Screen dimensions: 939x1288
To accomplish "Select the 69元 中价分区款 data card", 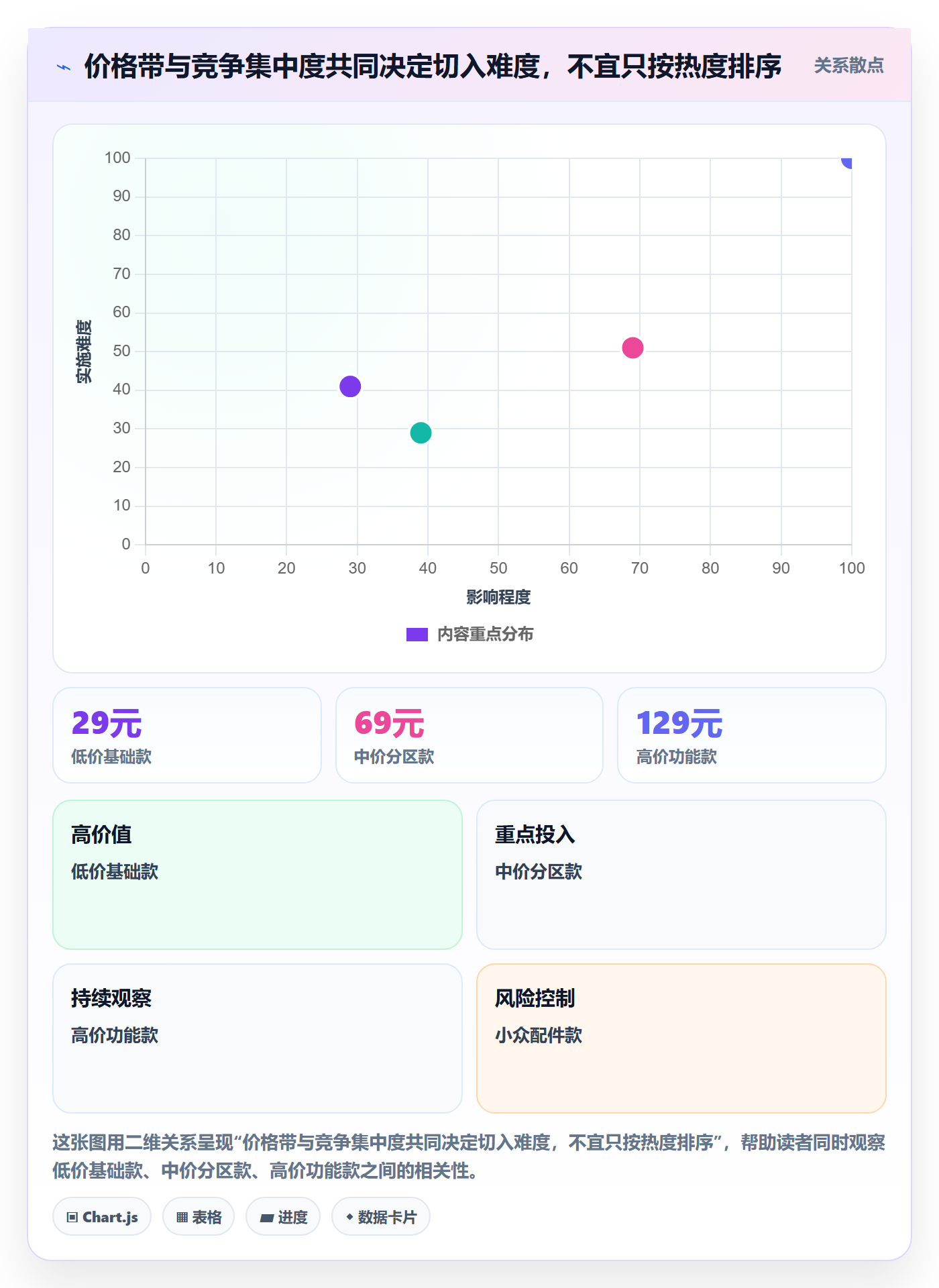I will [x=469, y=735].
